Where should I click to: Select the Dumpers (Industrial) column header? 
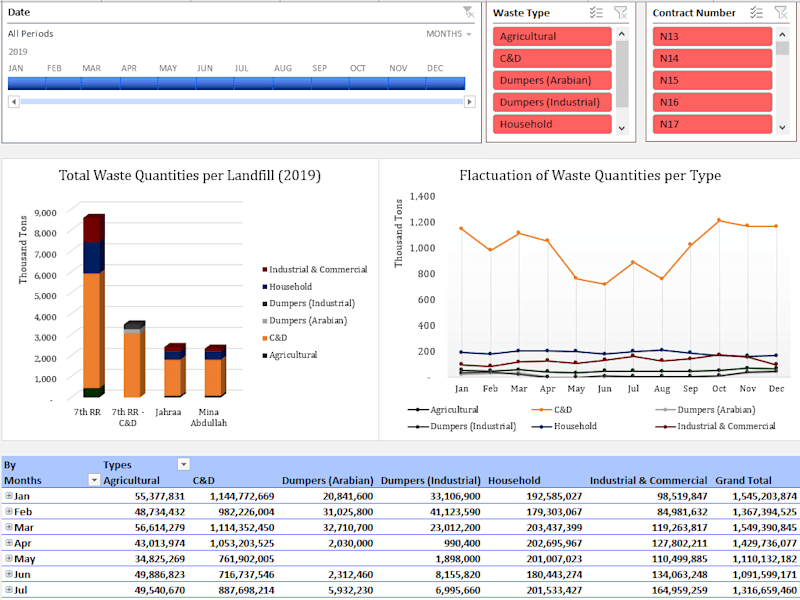pos(431,480)
